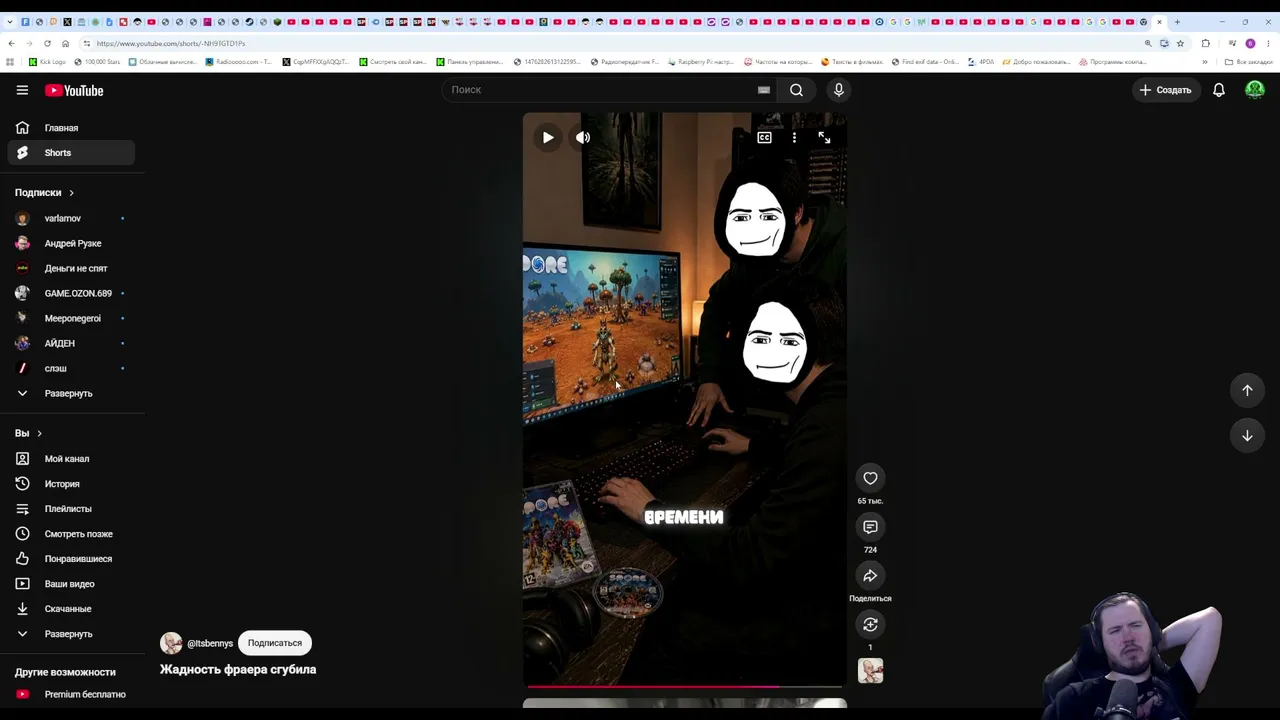The width and height of the screenshot is (1280, 720).
Task: Select Shorts in the sidebar
Action: click(x=70, y=153)
